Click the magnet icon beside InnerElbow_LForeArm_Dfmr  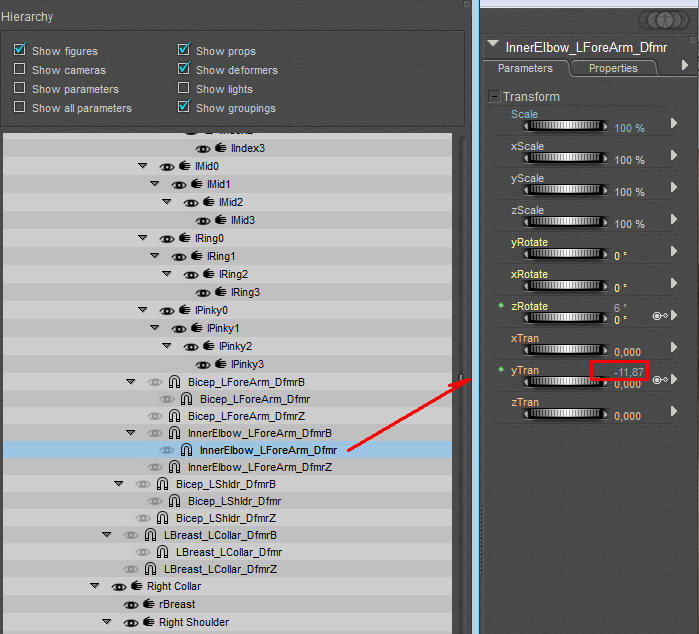pyautogui.click(x=186, y=450)
